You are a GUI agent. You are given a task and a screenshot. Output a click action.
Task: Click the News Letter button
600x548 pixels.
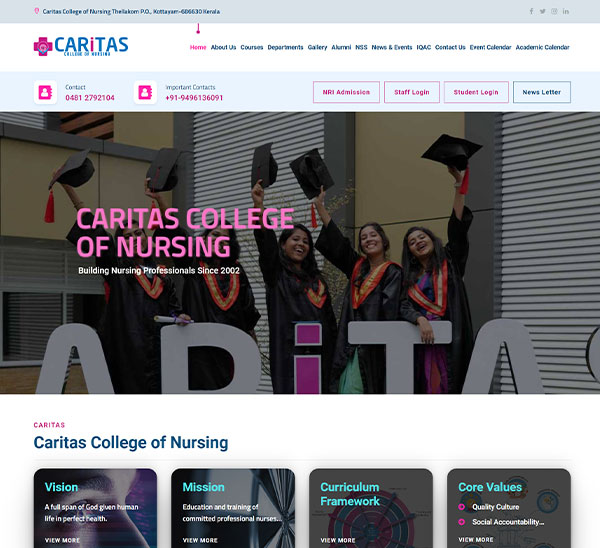[542, 92]
